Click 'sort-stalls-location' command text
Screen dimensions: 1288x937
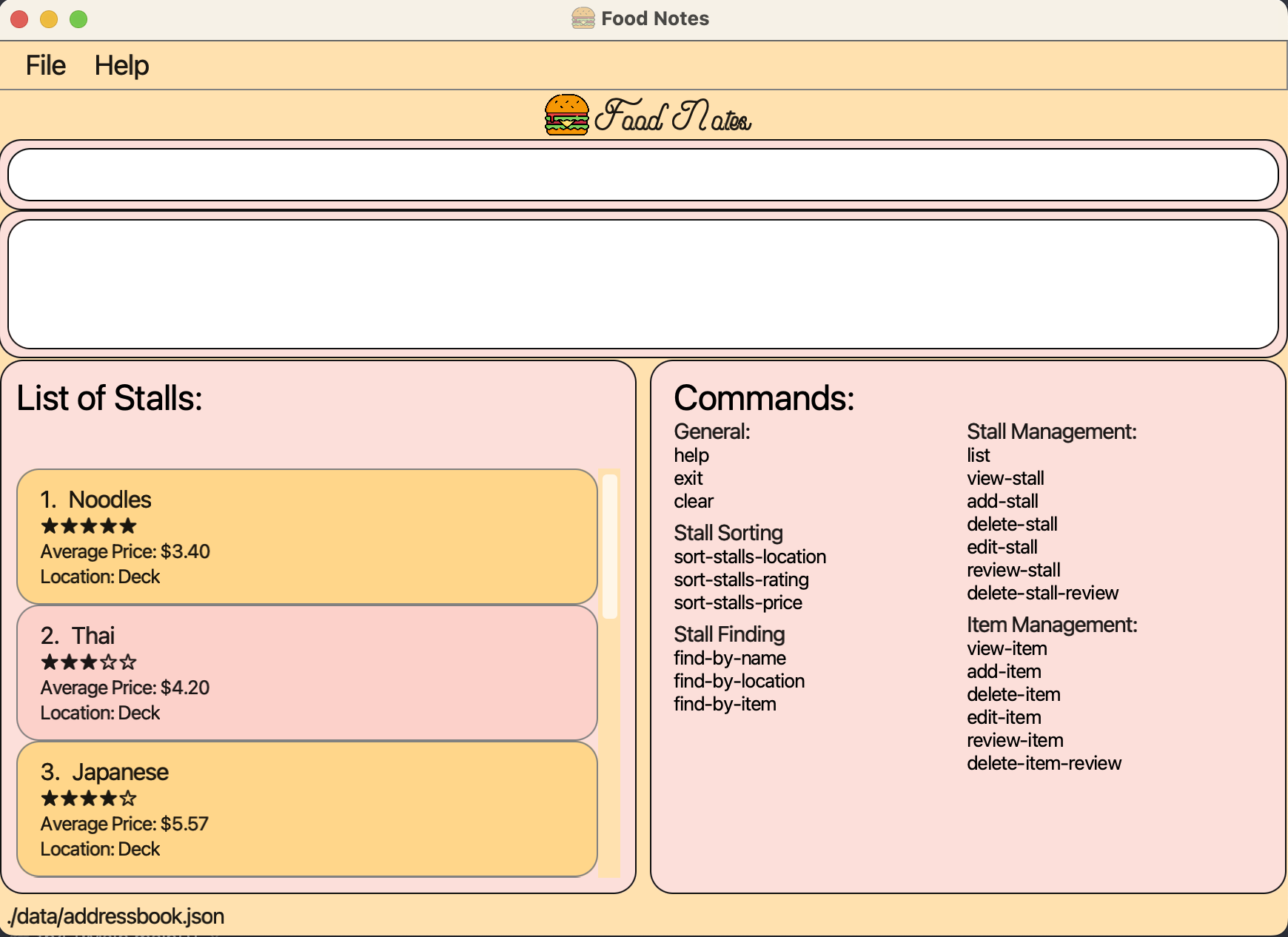point(750,557)
